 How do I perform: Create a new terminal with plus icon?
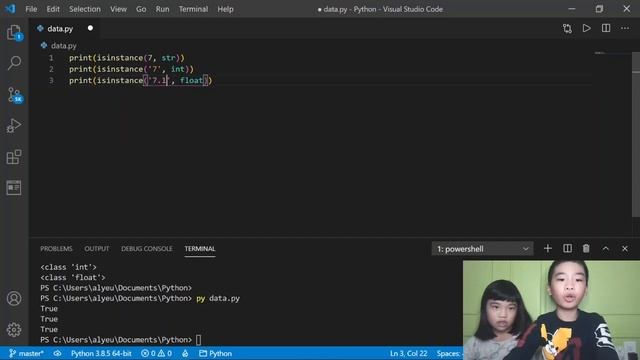coord(548,249)
